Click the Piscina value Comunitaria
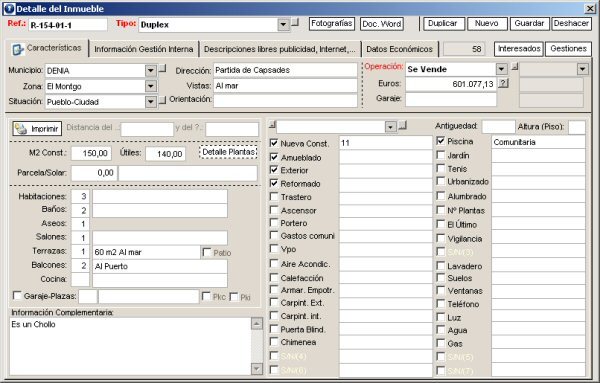 coord(538,142)
